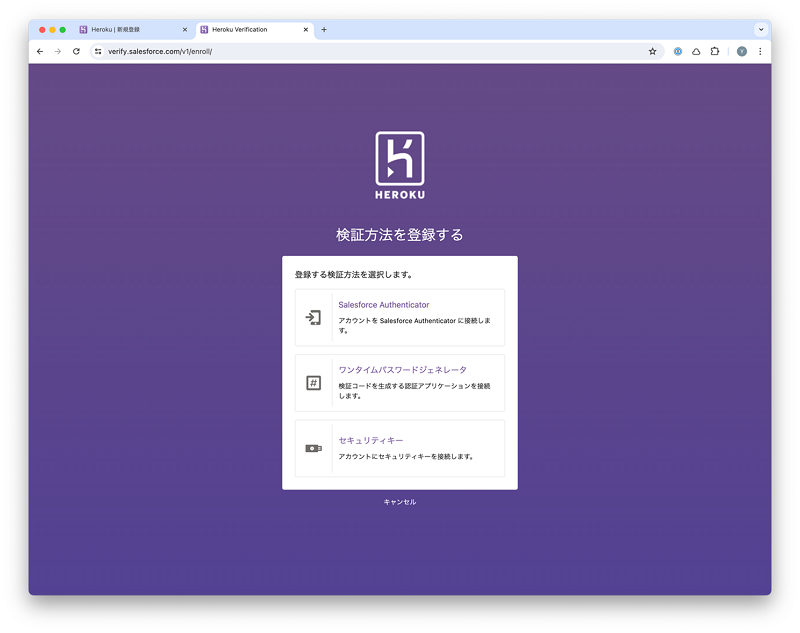Open the Chrome profile avatar

click(742, 51)
